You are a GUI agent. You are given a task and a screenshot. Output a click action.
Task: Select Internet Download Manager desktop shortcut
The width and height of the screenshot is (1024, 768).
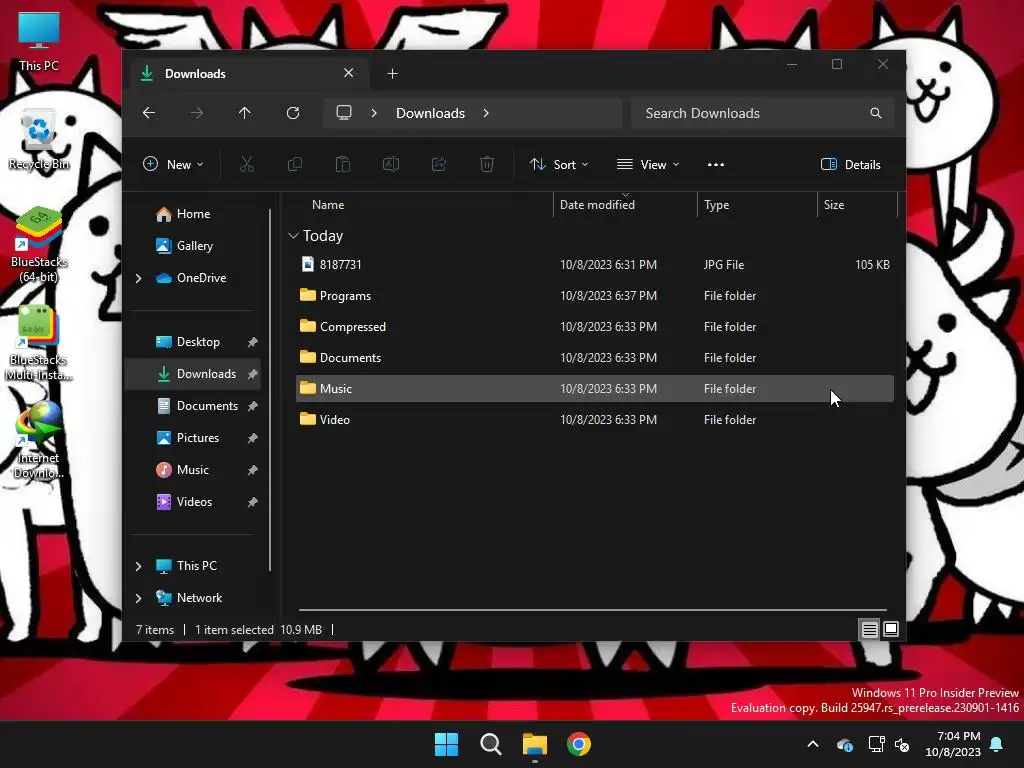pyautogui.click(x=39, y=441)
